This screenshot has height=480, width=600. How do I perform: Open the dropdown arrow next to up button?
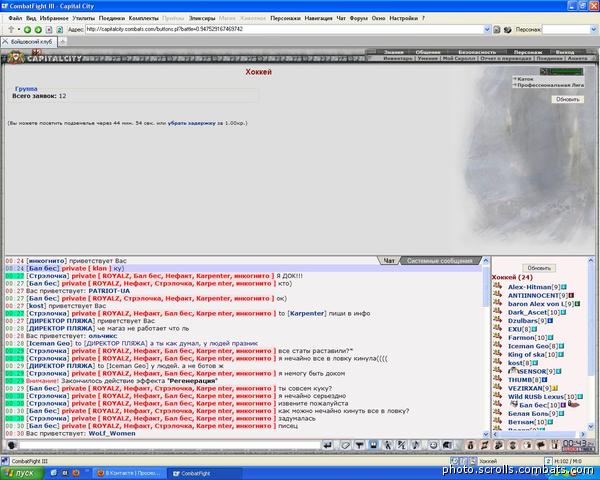coord(18,29)
